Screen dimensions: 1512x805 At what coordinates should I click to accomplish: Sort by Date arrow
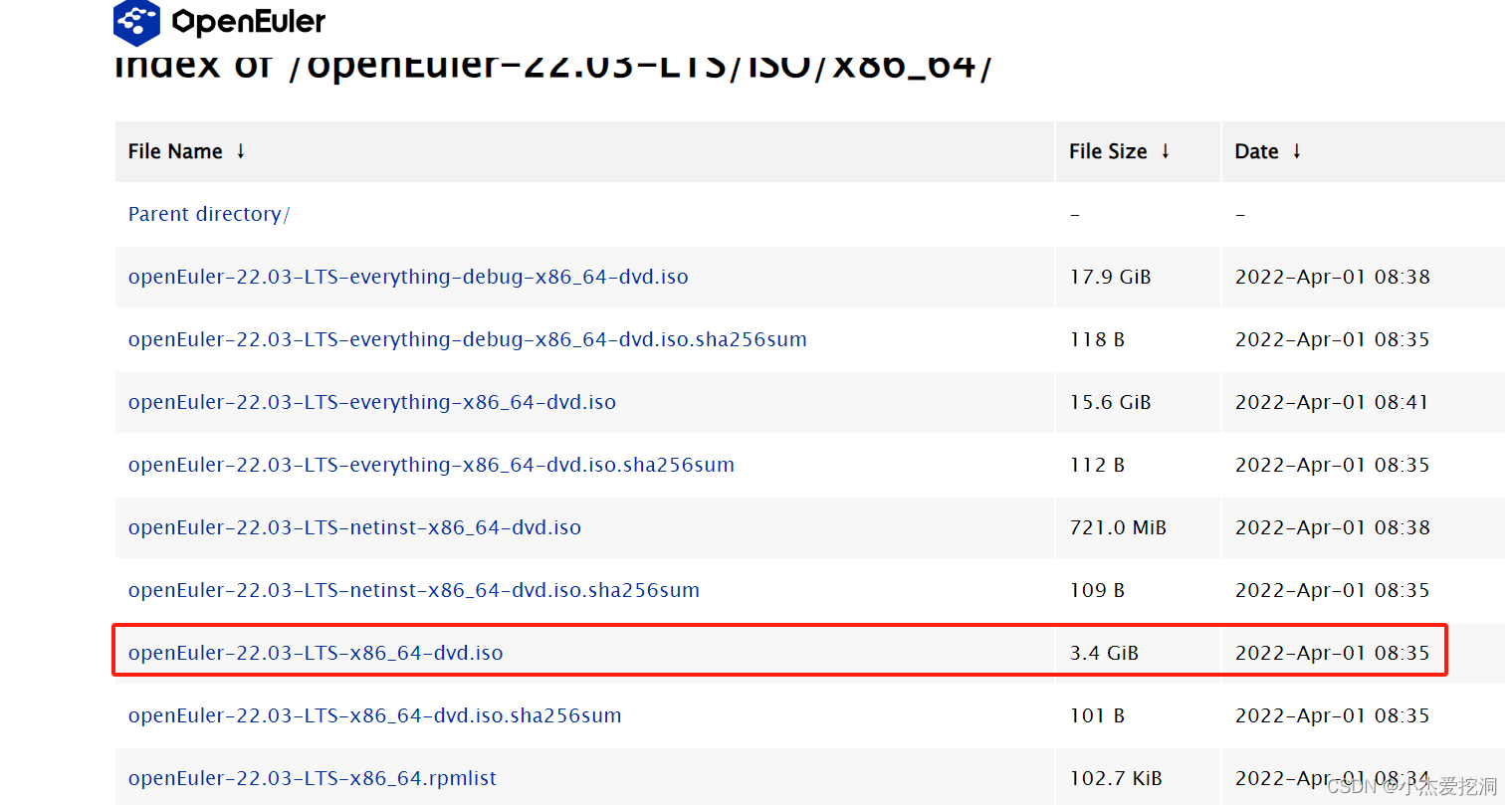1297,151
